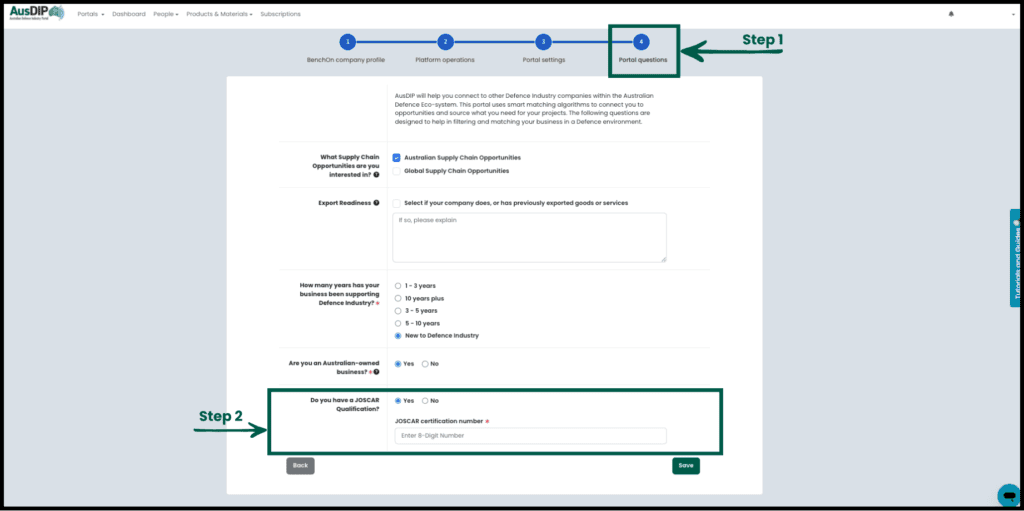The image size is (1024, 511).
Task: Uncheck Australian Supply Chain Opportunities
Action: click(397, 158)
